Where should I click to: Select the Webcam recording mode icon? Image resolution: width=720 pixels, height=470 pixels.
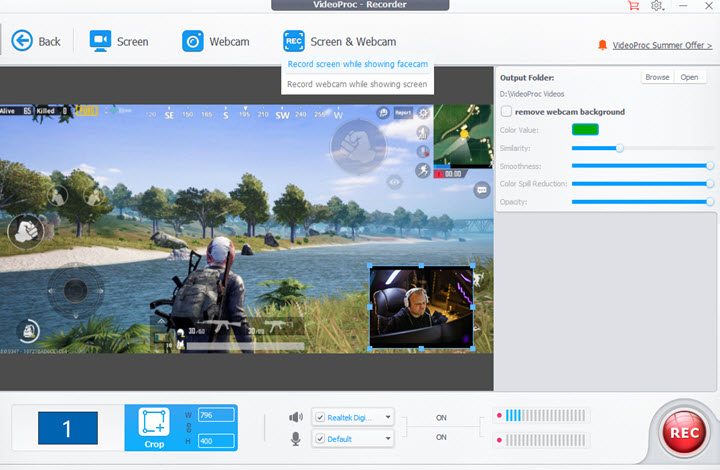point(193,41)
